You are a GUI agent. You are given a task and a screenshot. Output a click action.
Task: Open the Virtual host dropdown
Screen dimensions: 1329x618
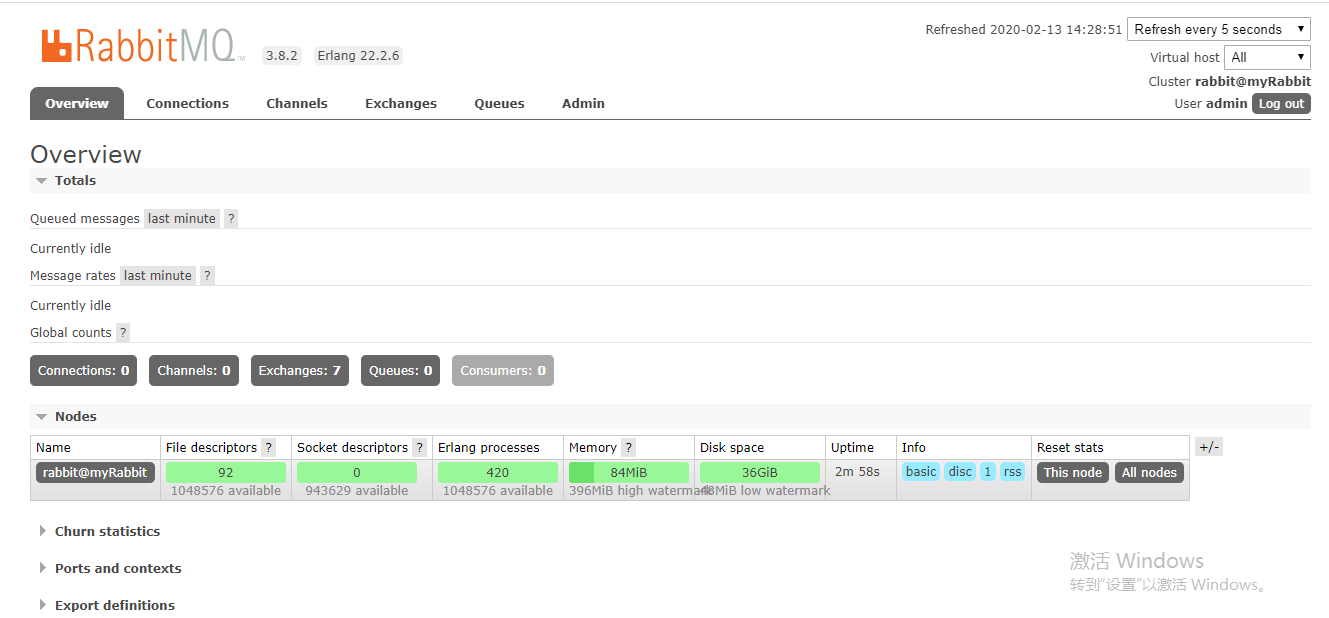click(x=1267, y=57)
